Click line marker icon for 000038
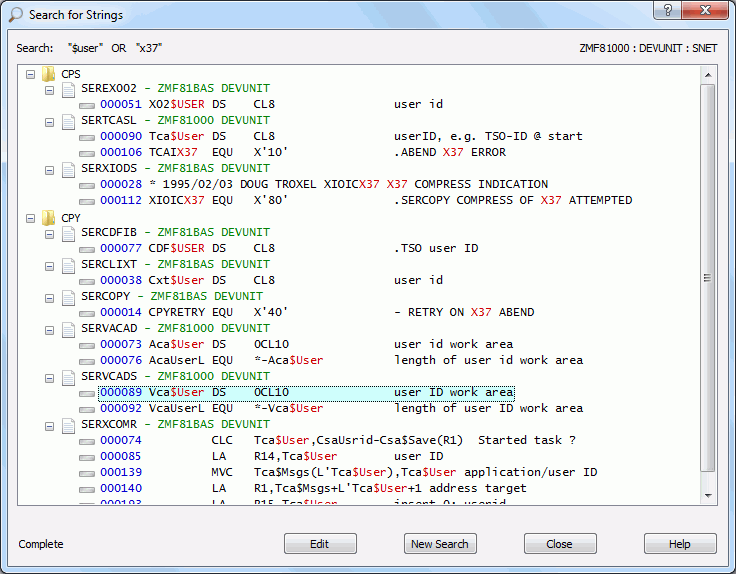 (x=87, y=282)
